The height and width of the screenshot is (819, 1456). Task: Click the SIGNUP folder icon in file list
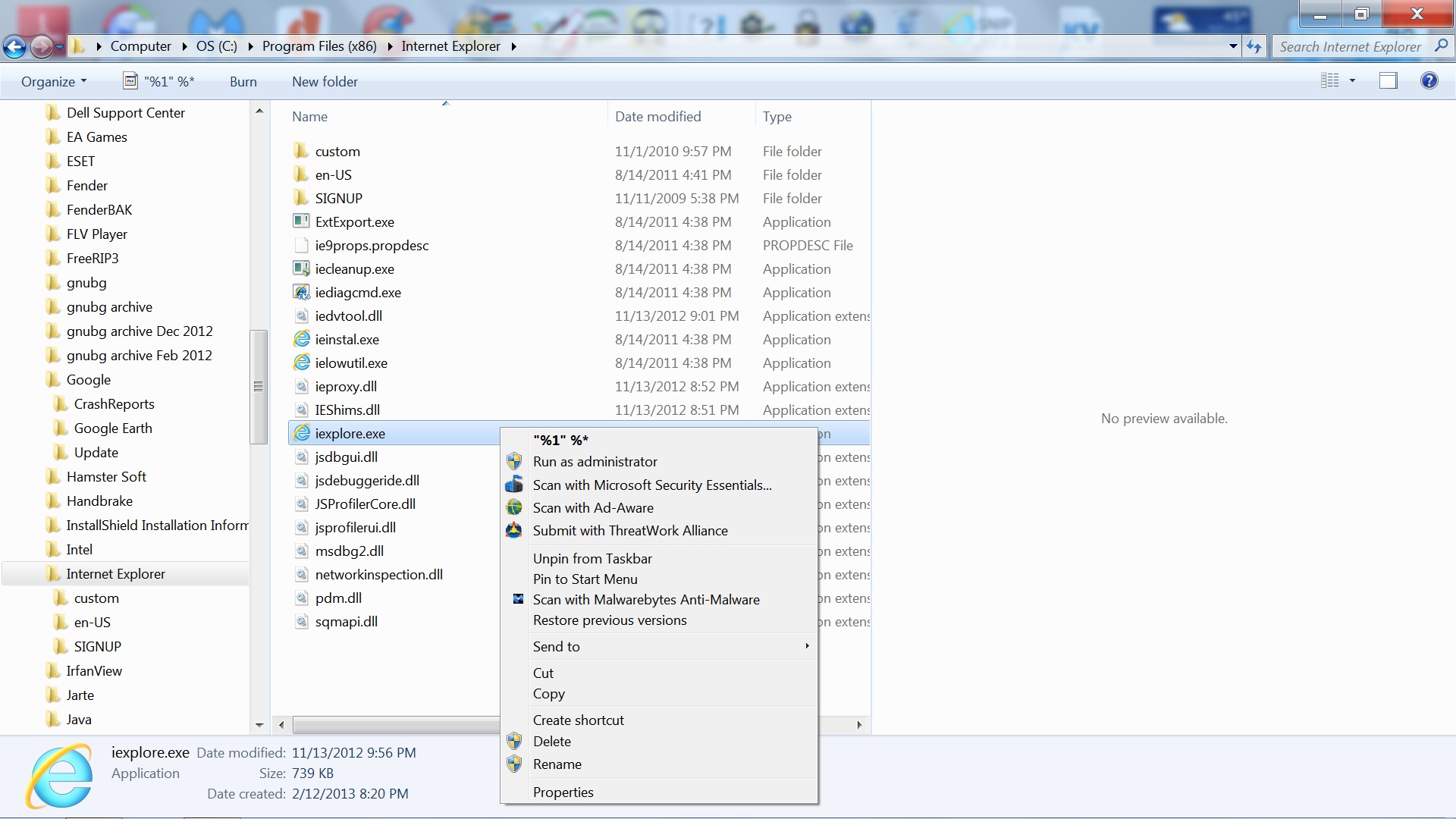point(302,198)
